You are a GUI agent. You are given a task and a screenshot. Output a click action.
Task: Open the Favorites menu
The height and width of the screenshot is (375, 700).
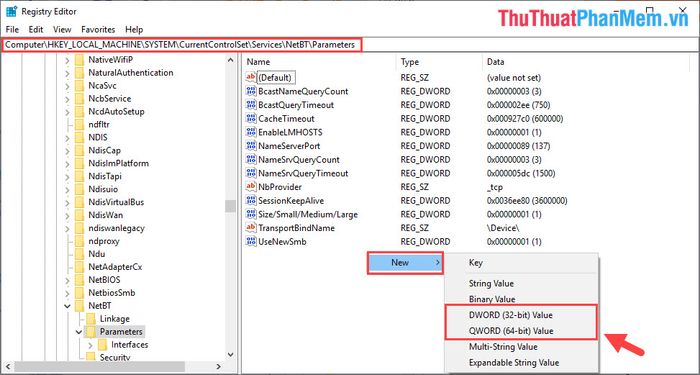click(98, 30)
